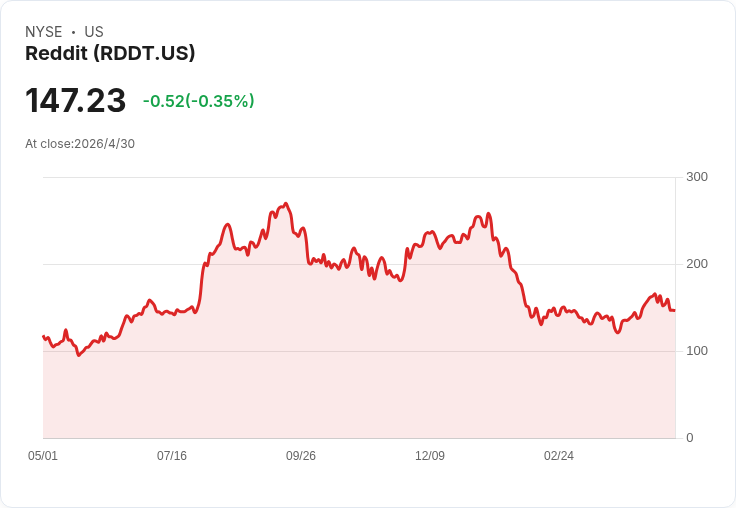This screenshot has width=736, height=508.
Task: Click the -0.52(-0.35%) price change
Action: coord(199,101)
